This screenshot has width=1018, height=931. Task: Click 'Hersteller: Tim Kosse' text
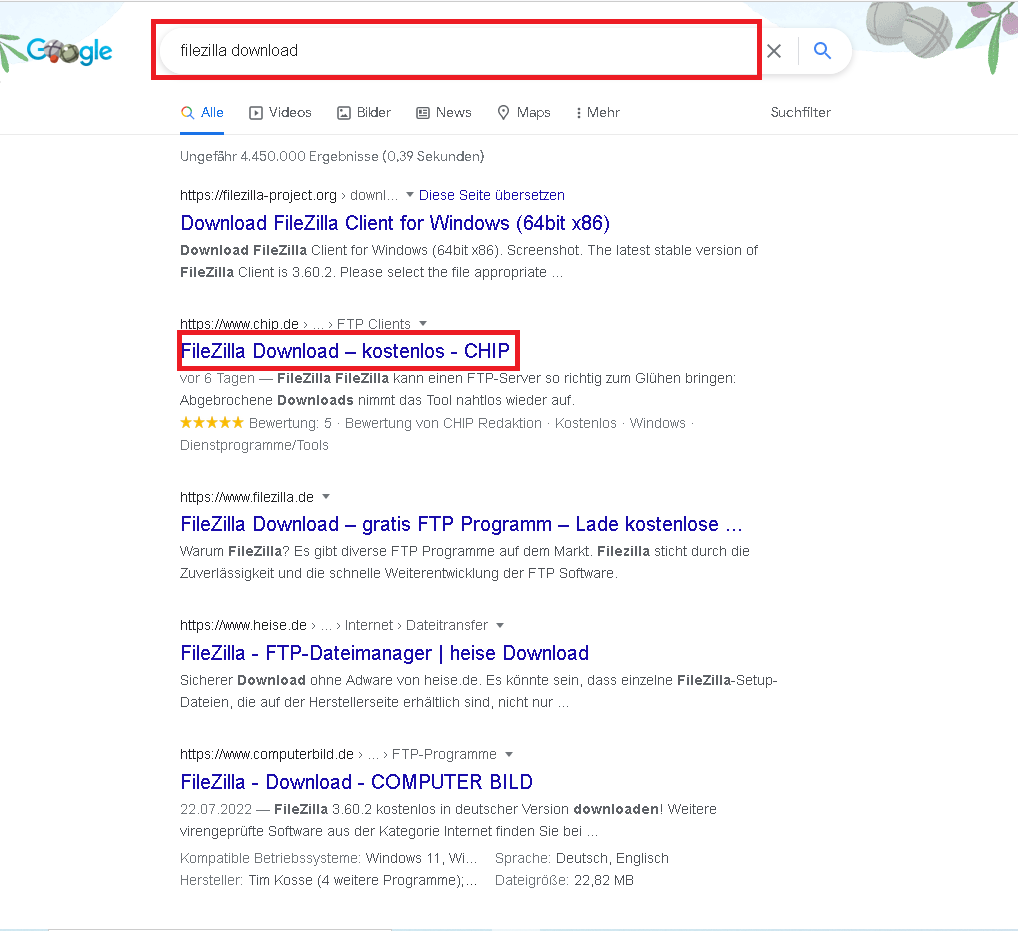point(329,880)
